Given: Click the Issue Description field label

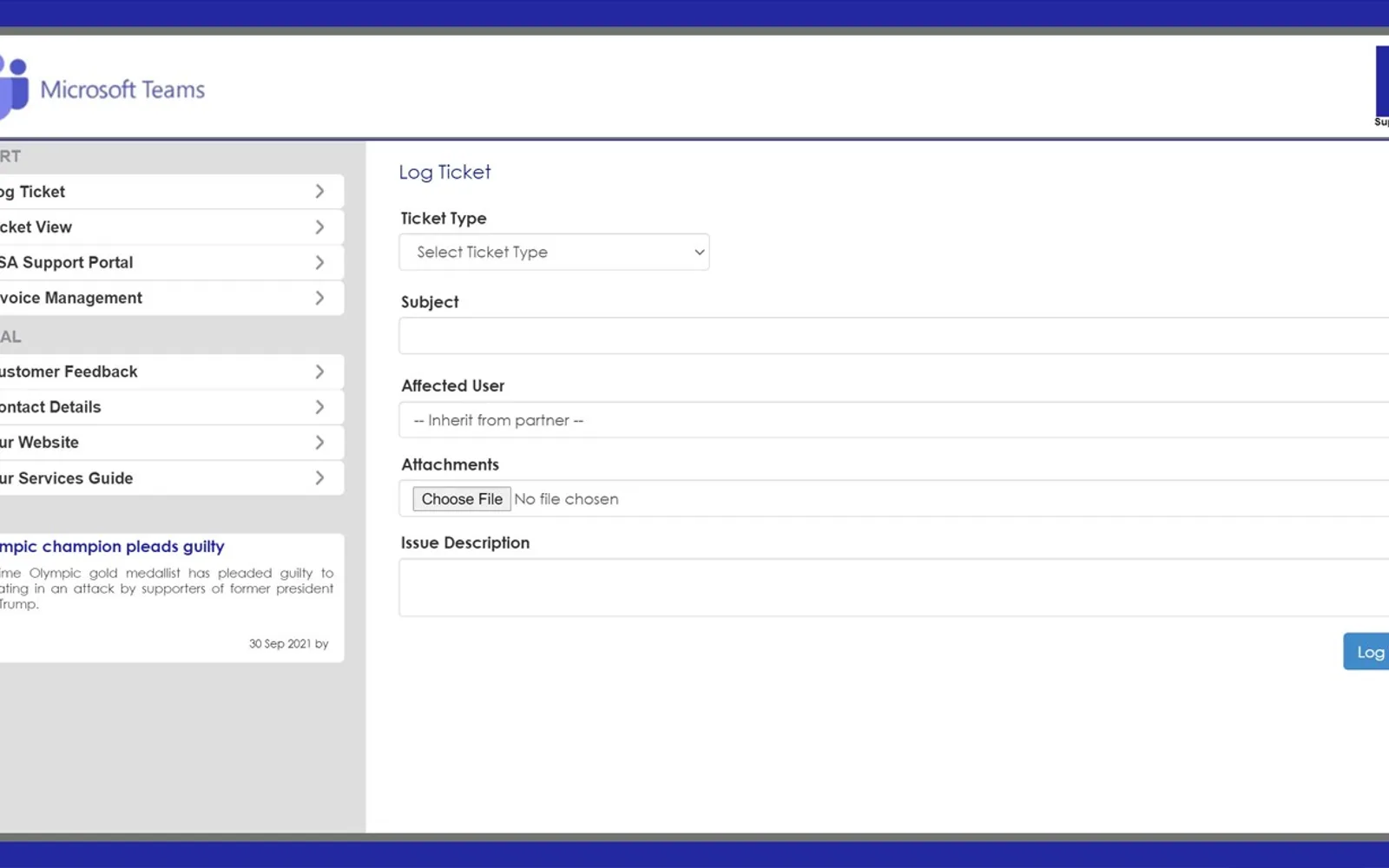Looking at the screenshot, I should click(x=465, y=543).
